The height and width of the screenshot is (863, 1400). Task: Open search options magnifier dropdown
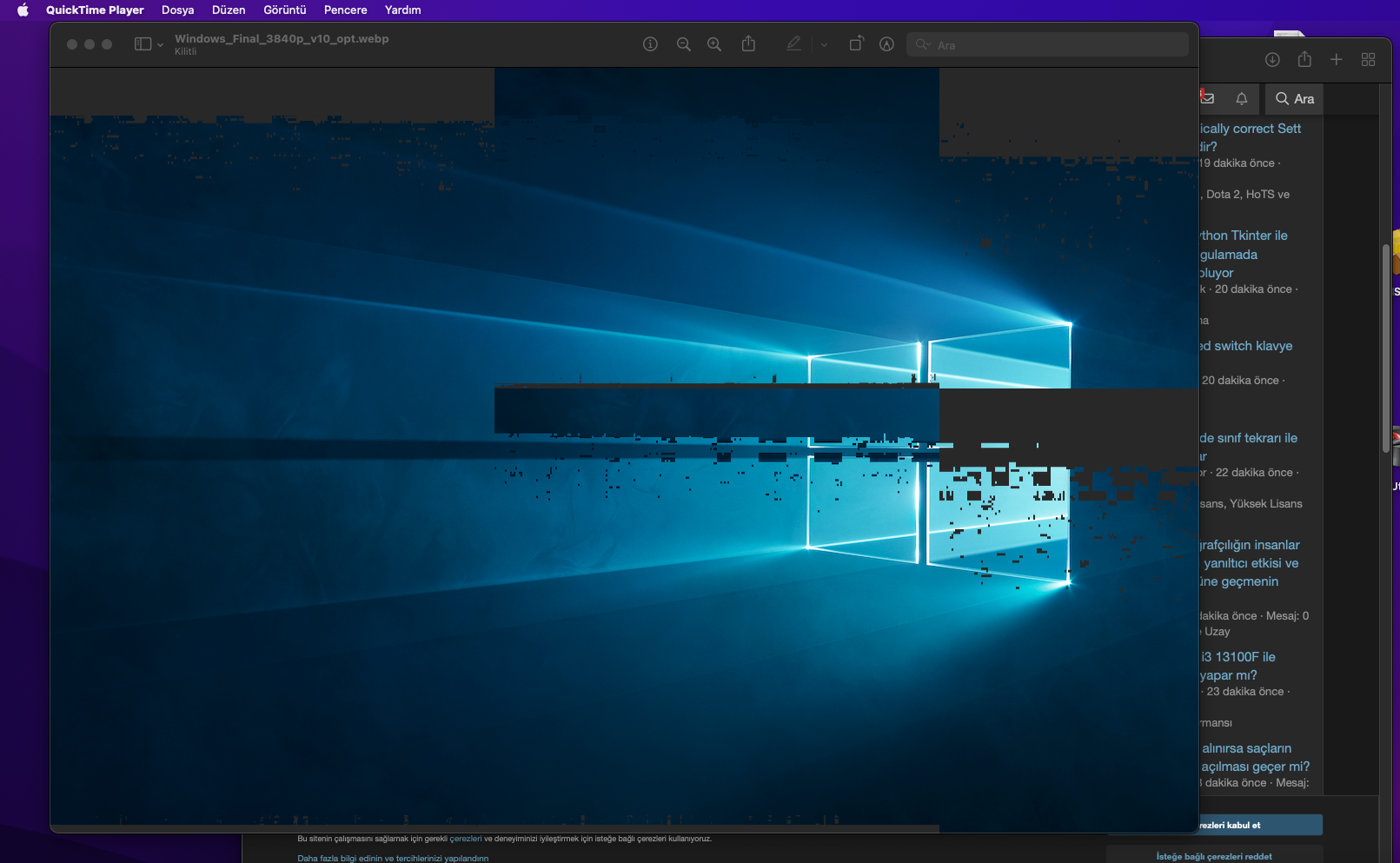point(923,44)
